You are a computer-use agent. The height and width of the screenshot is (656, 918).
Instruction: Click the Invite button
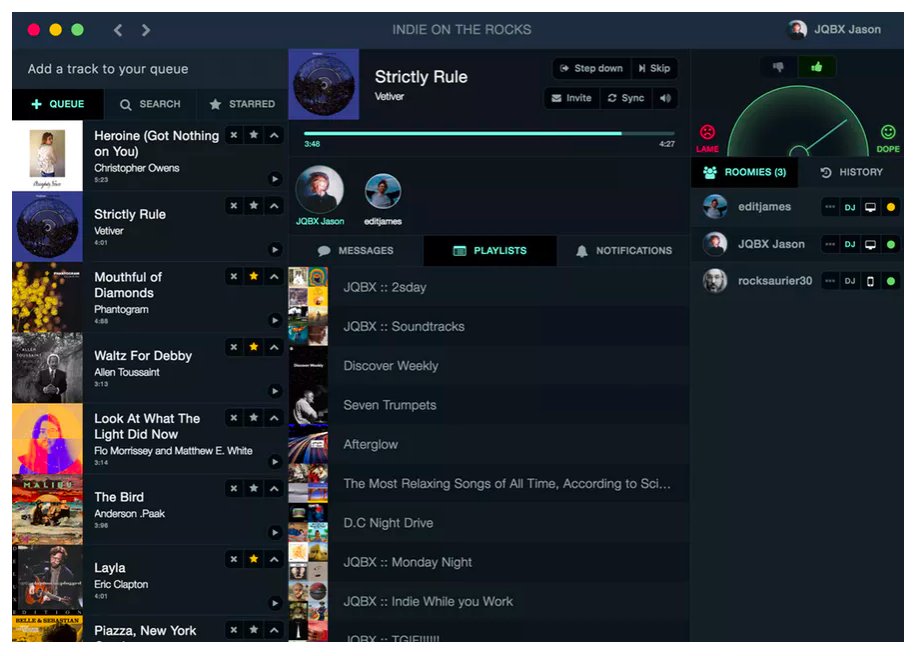click(571, 98)
